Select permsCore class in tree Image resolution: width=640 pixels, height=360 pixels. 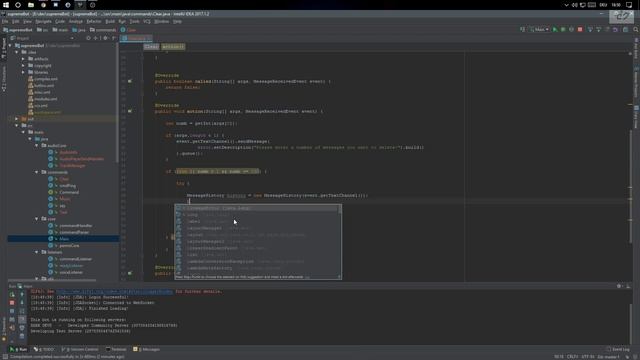pyautogui.click(x=69, y=246)
